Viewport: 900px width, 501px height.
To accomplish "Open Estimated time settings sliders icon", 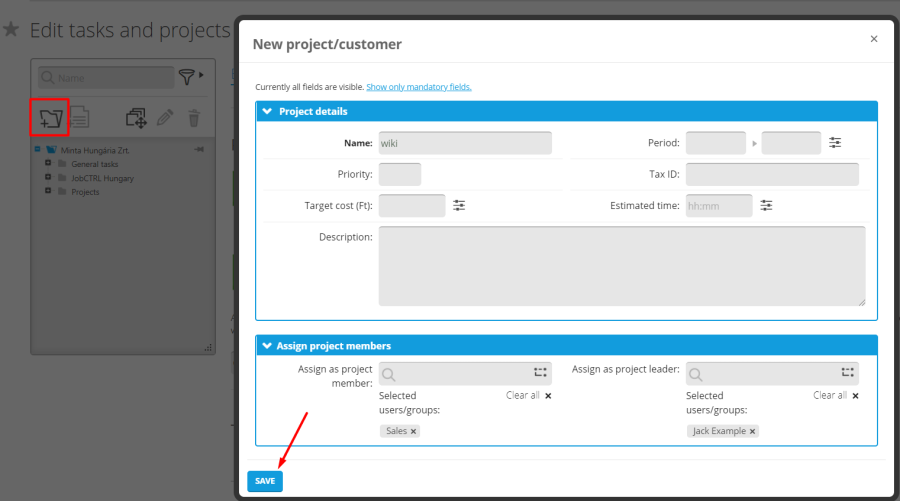I will tap(766, 205).
